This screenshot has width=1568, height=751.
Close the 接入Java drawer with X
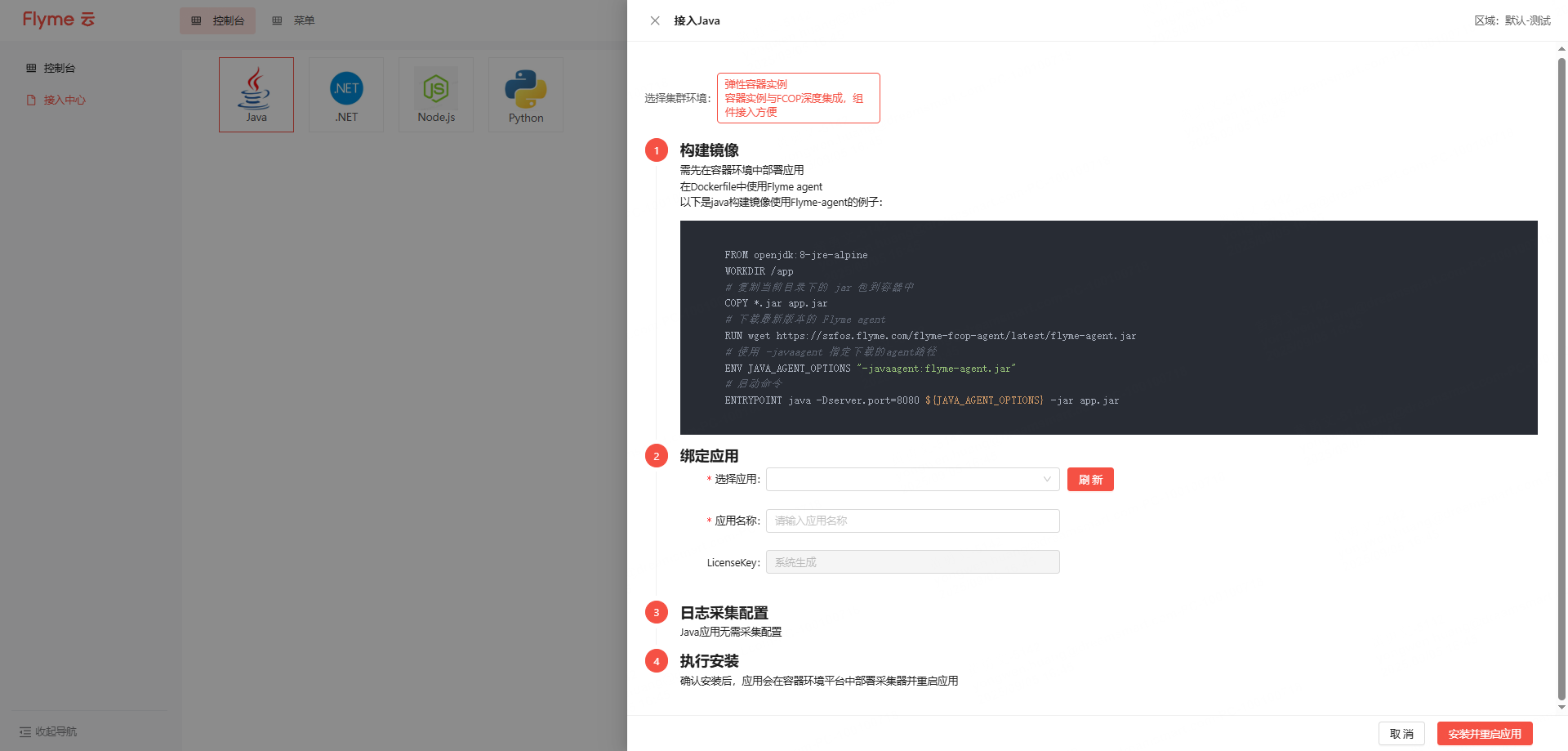click(x=655, y=20)
